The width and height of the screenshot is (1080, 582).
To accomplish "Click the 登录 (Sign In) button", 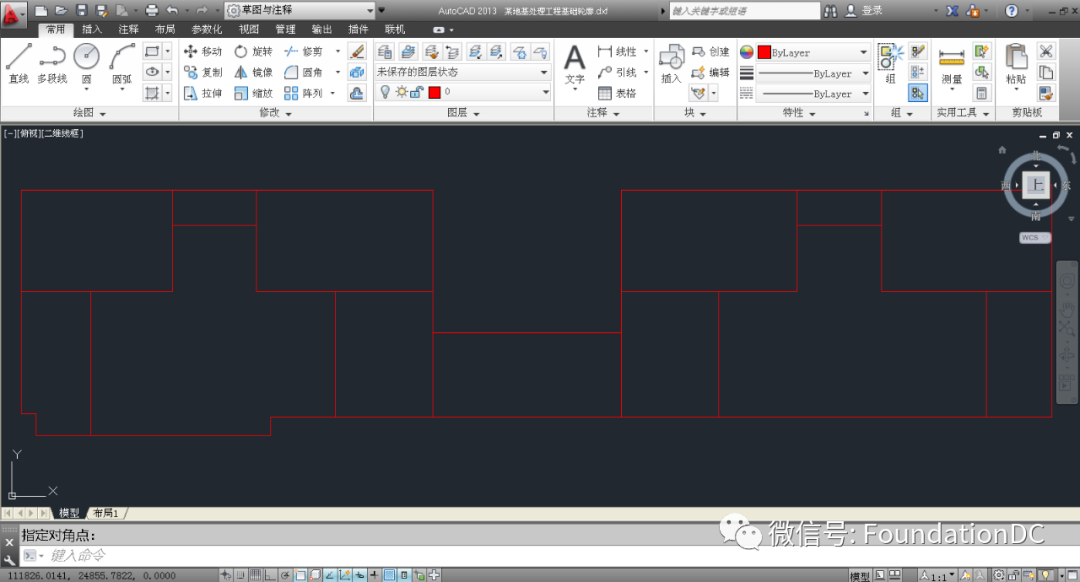I will pyautogui.click(x=864, y=10).
